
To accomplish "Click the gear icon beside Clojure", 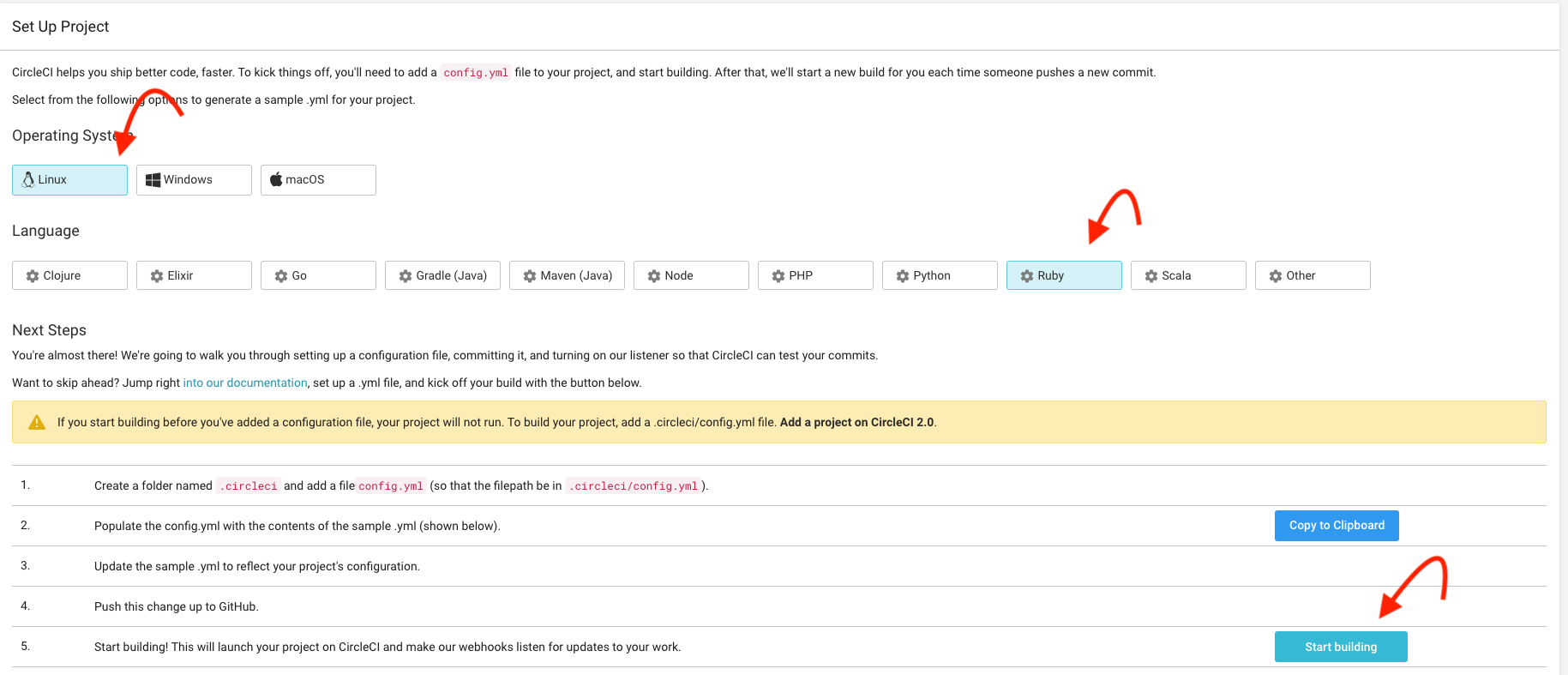I will tap(33, 276).
